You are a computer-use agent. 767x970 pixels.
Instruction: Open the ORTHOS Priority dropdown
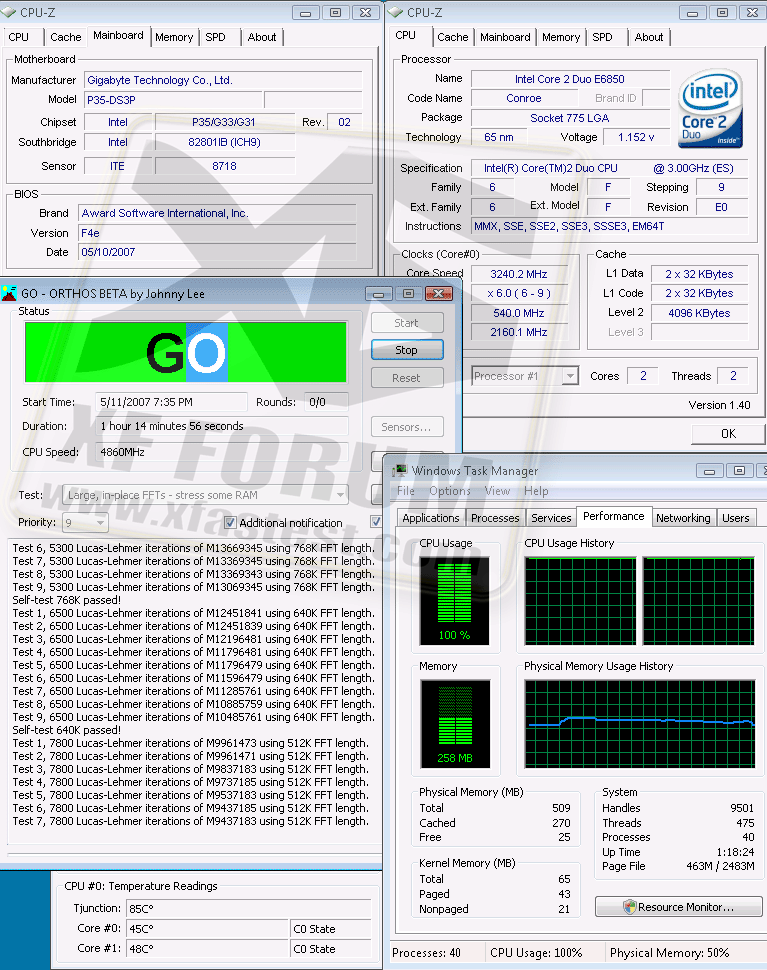pos(85,523)
